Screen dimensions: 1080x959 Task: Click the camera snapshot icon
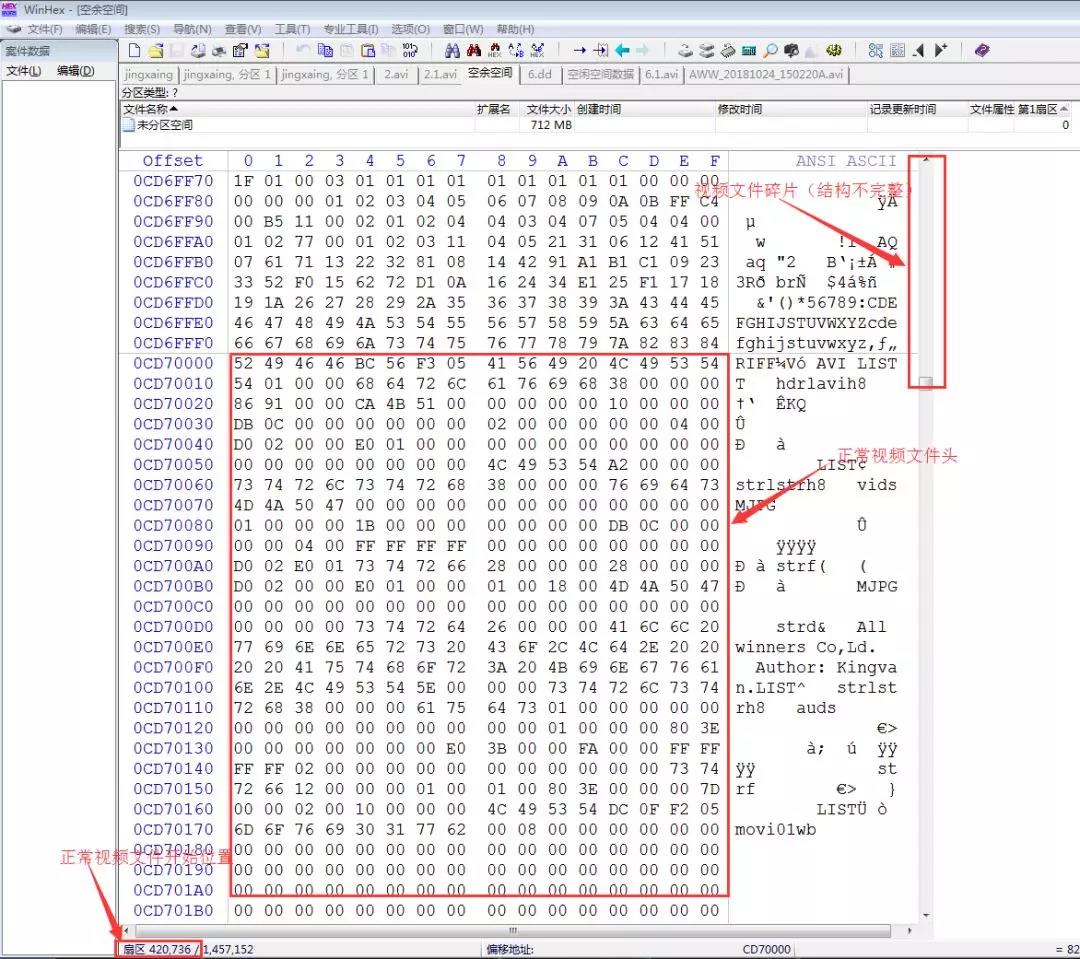791,50
